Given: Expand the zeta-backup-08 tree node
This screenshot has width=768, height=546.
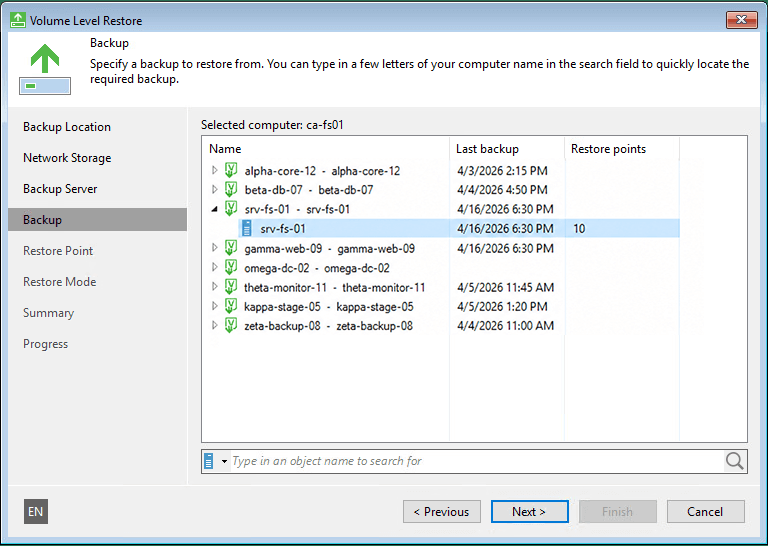Looking at the screenshot, I should click(x=215, y=325).
